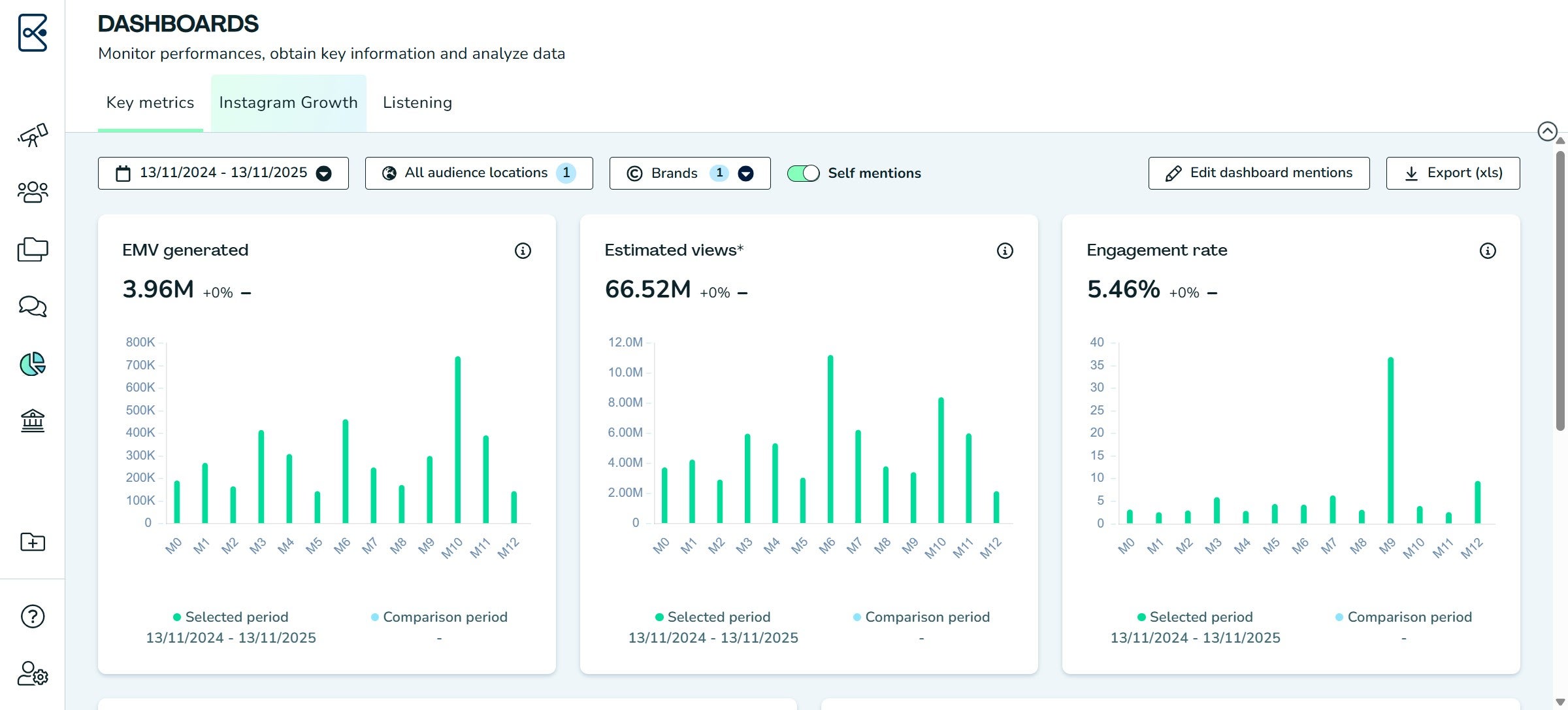Open the community people icon in sidebar
The height and width of the screenshot is (710, 1568).
point(33,192)
